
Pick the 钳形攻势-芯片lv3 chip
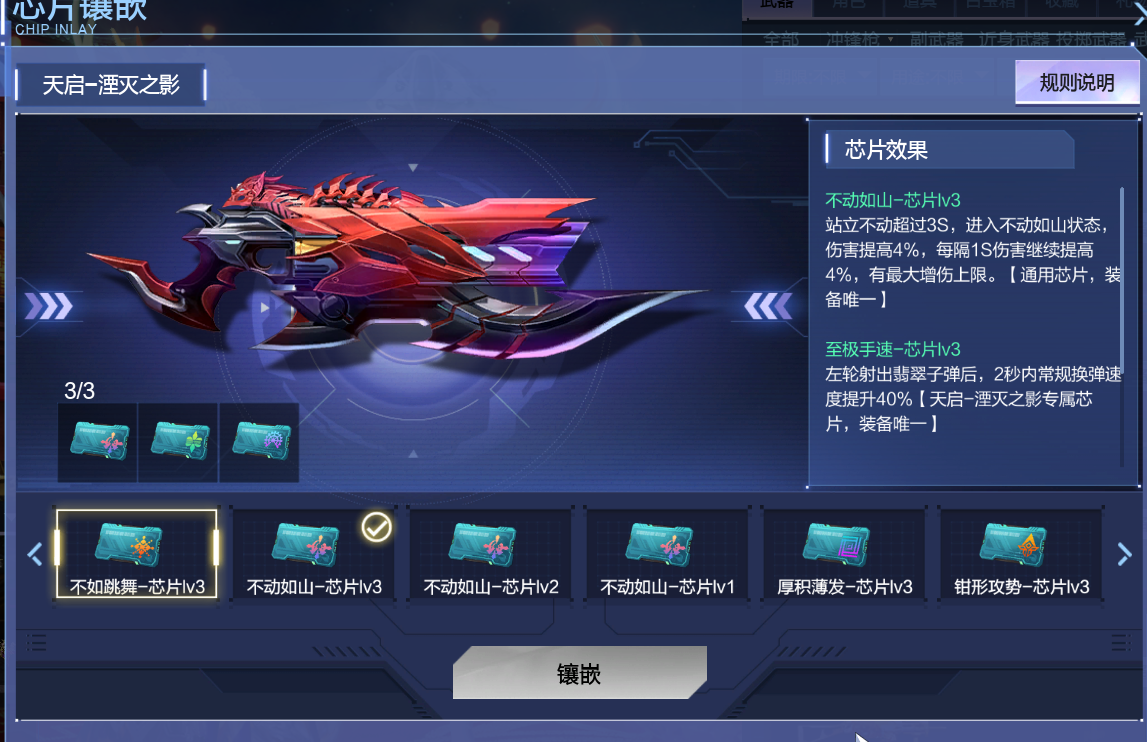pos(1022,554)
